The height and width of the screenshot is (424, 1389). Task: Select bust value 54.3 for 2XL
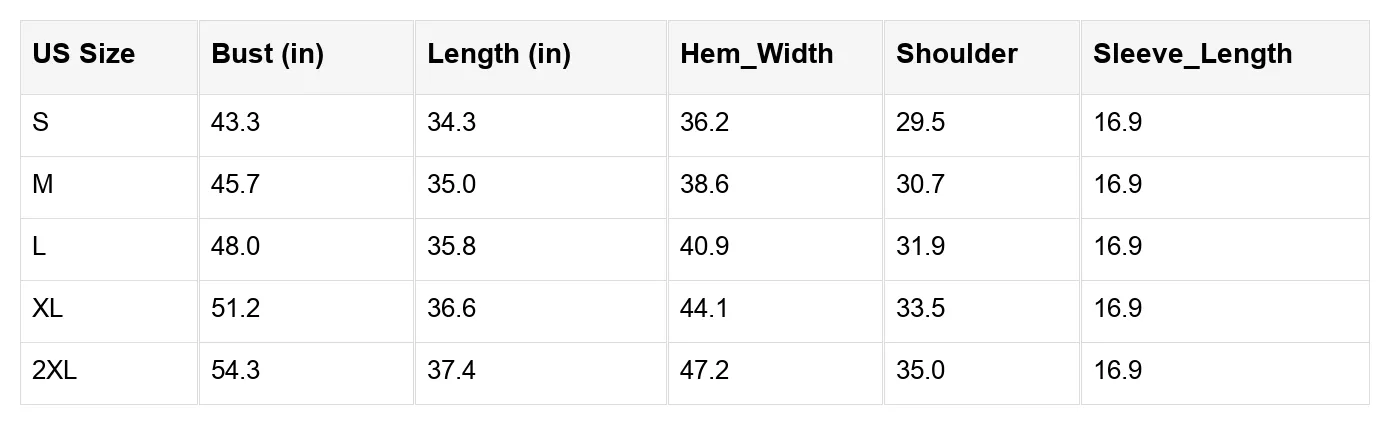(x=235, y=371)
